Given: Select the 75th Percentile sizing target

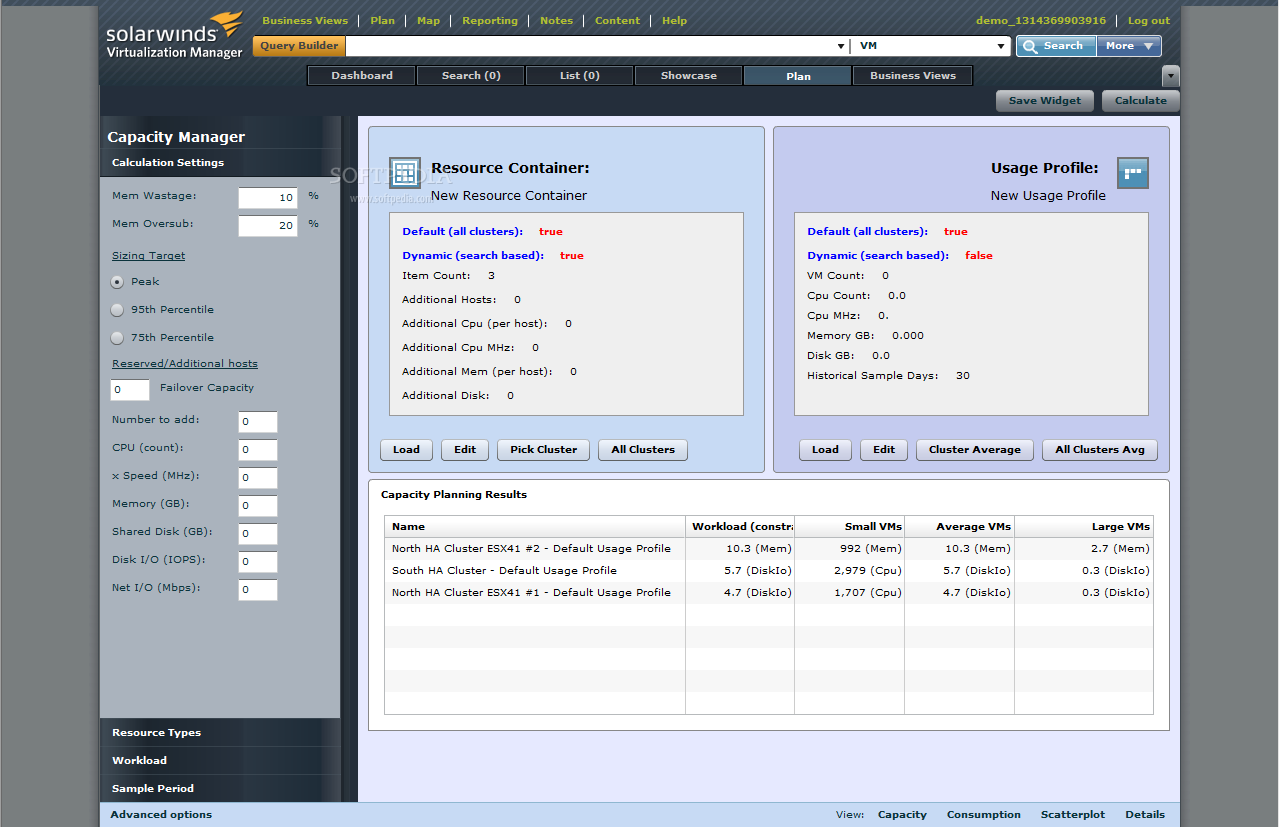Looking at the screenshot, I should point(118,338).
